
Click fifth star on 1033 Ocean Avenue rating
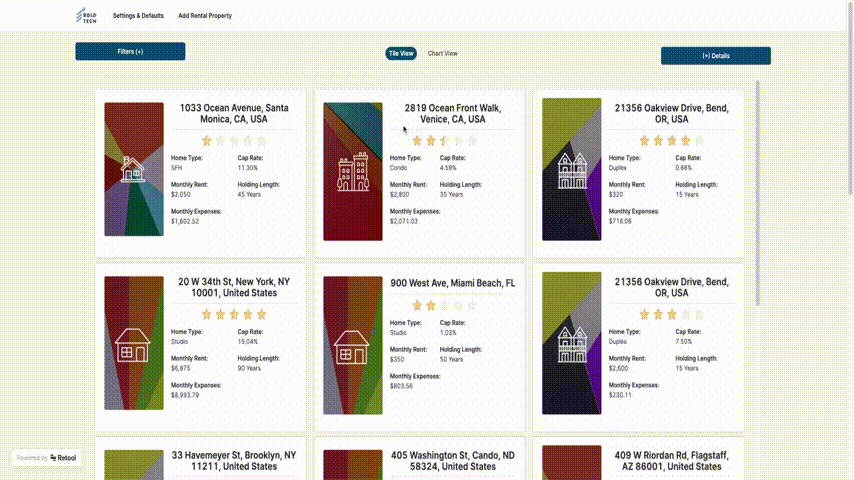click(261, 141)
